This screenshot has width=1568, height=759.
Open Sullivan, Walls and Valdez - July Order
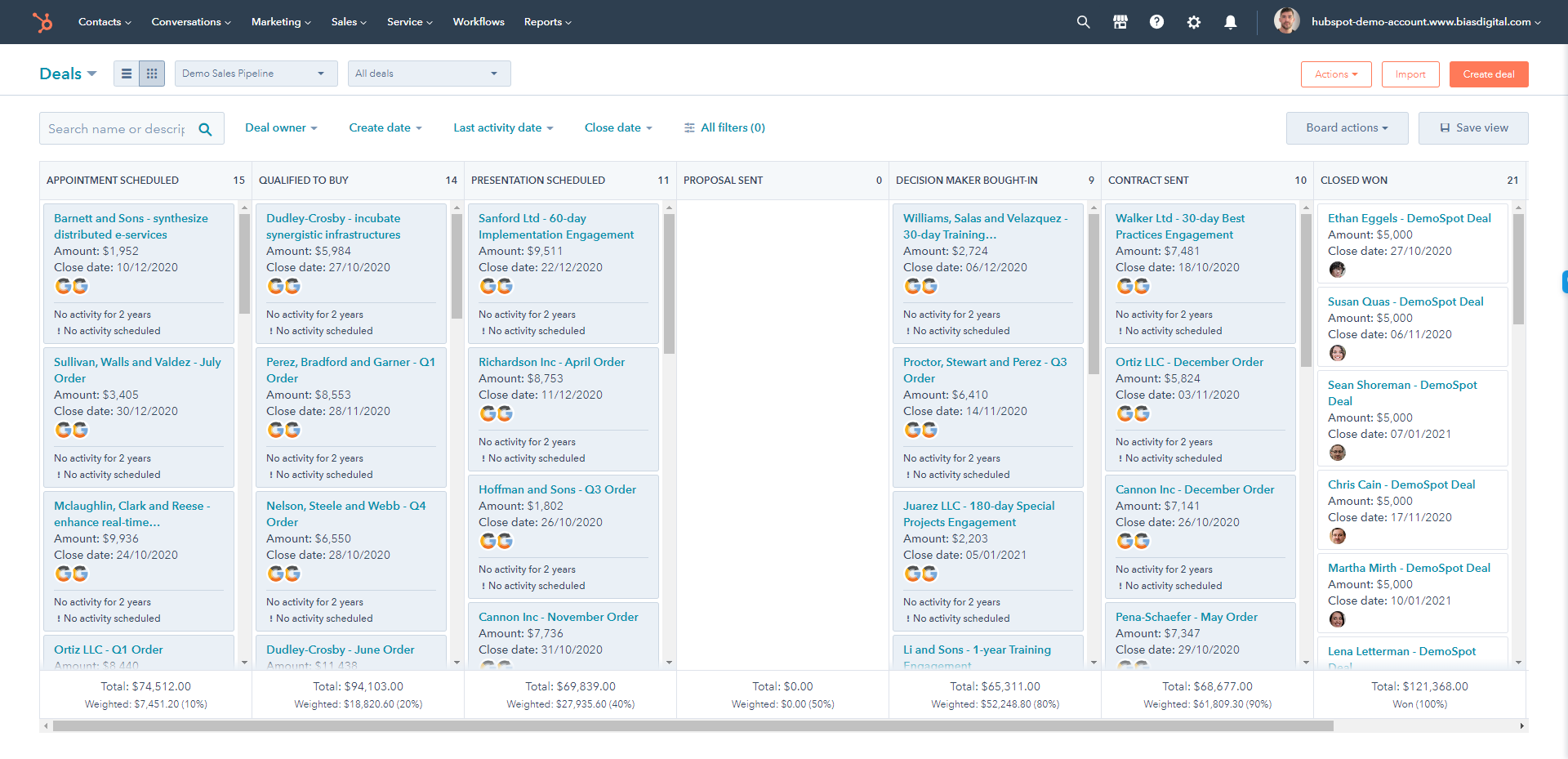pos(137,370)
